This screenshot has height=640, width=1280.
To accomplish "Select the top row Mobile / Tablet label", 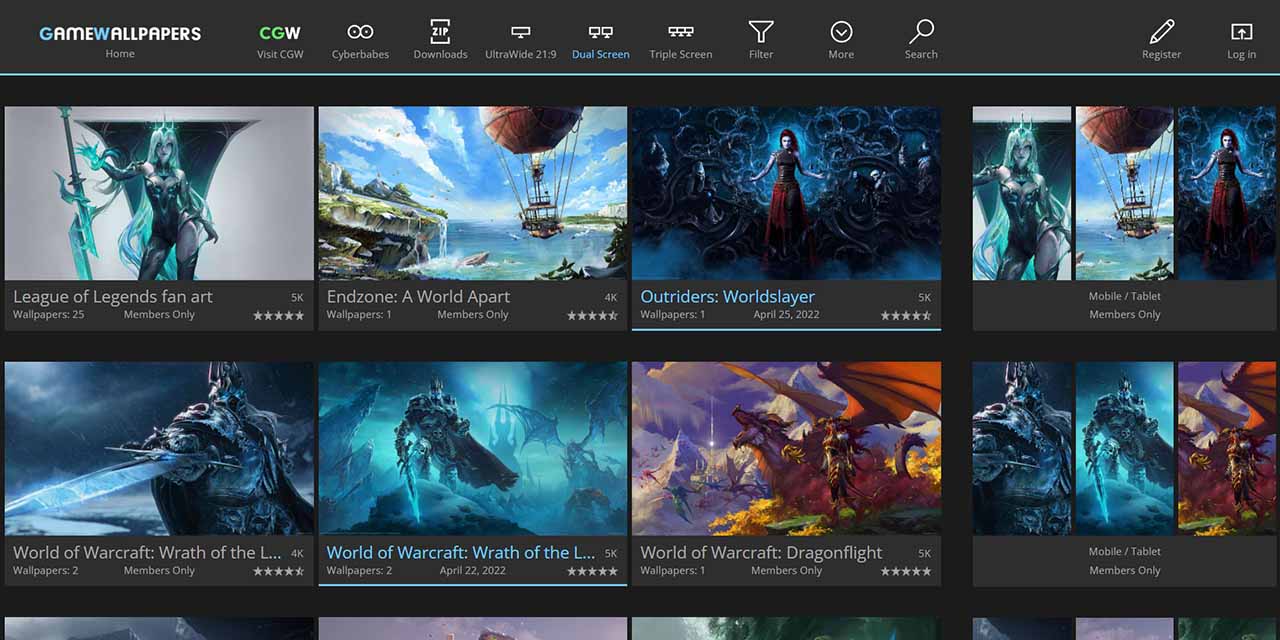I will tap(1124, 297).
